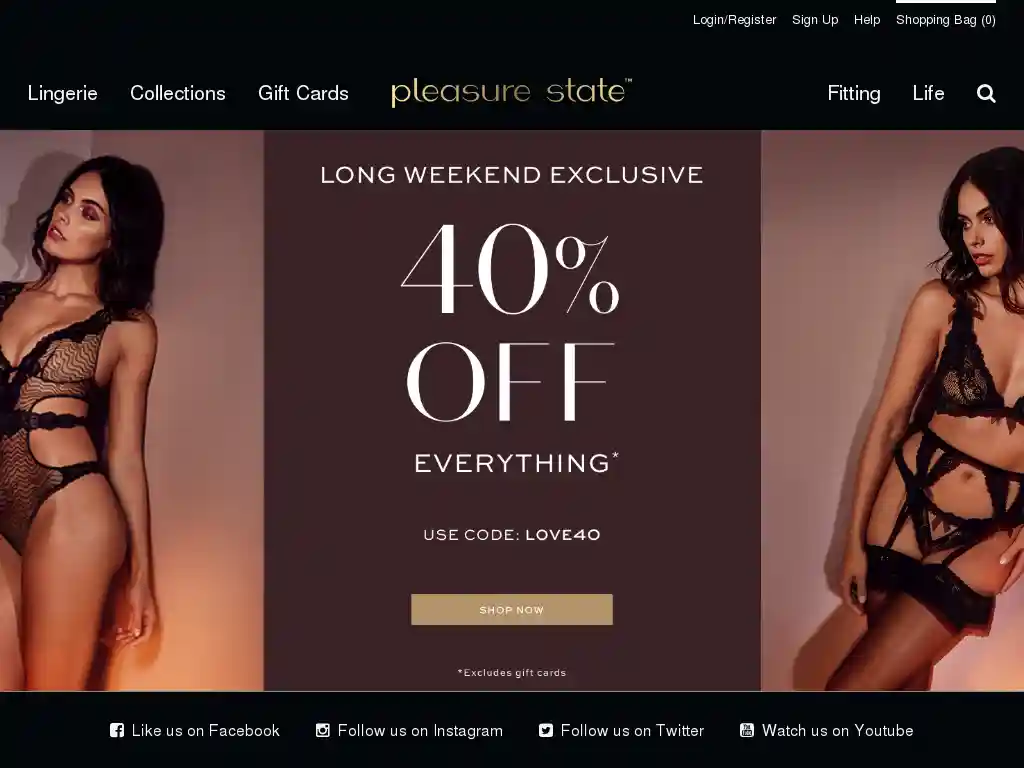
Task: Open the search magnifier icon
Action: click(x=986, y=93)
